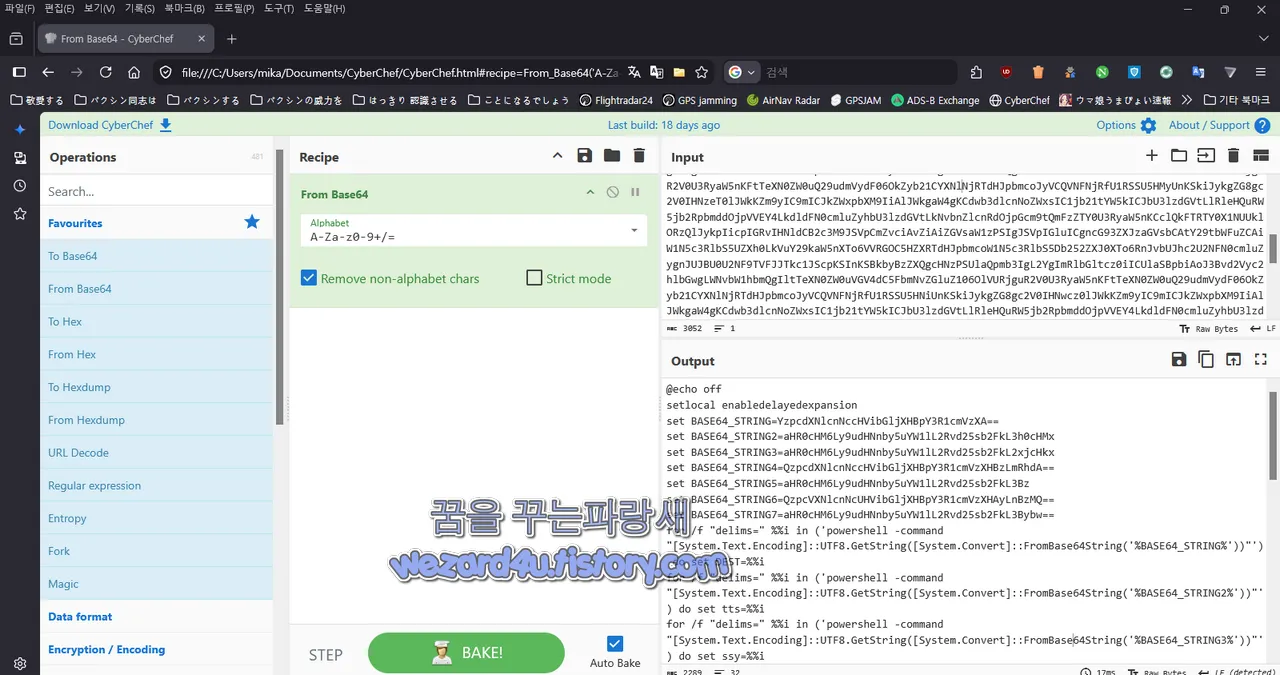The width and height of the screenshot is (1280, 675).
Task: Collapse the recipe list with the caret icon
Action: [558, 156]
